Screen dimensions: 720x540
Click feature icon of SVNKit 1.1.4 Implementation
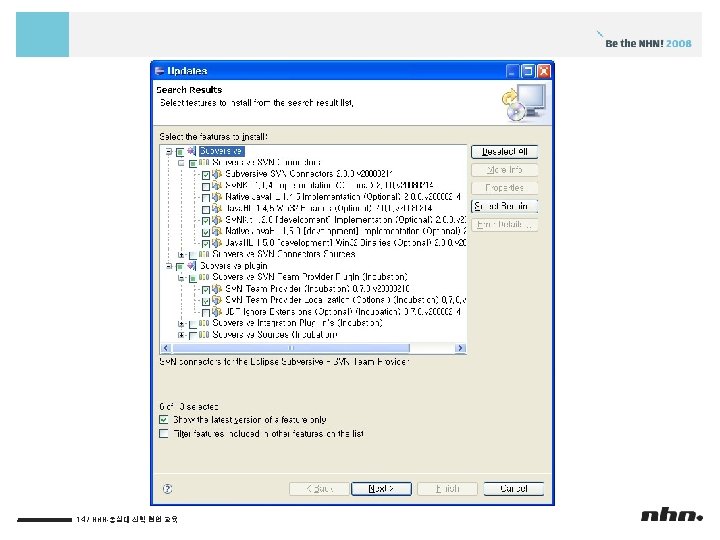pos(217,186)
